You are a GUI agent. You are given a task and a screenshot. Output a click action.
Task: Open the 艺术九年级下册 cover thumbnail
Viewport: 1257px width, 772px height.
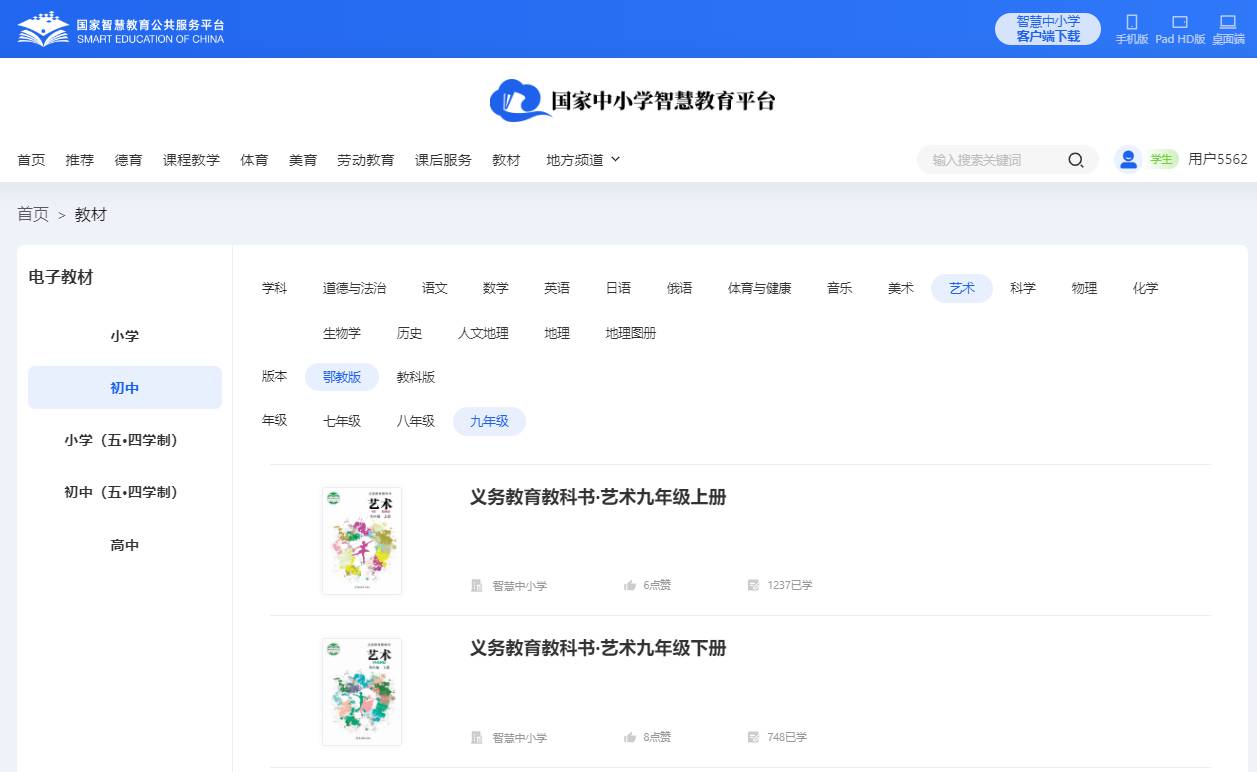[x=362, y=692]
